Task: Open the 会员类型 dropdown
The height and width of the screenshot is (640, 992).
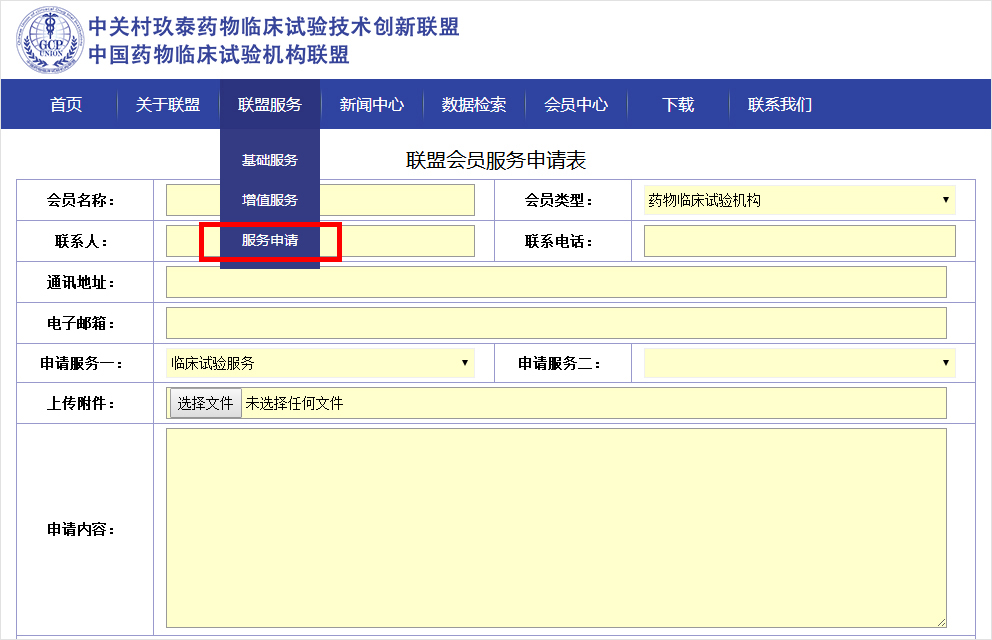Action: coord(800,200)
